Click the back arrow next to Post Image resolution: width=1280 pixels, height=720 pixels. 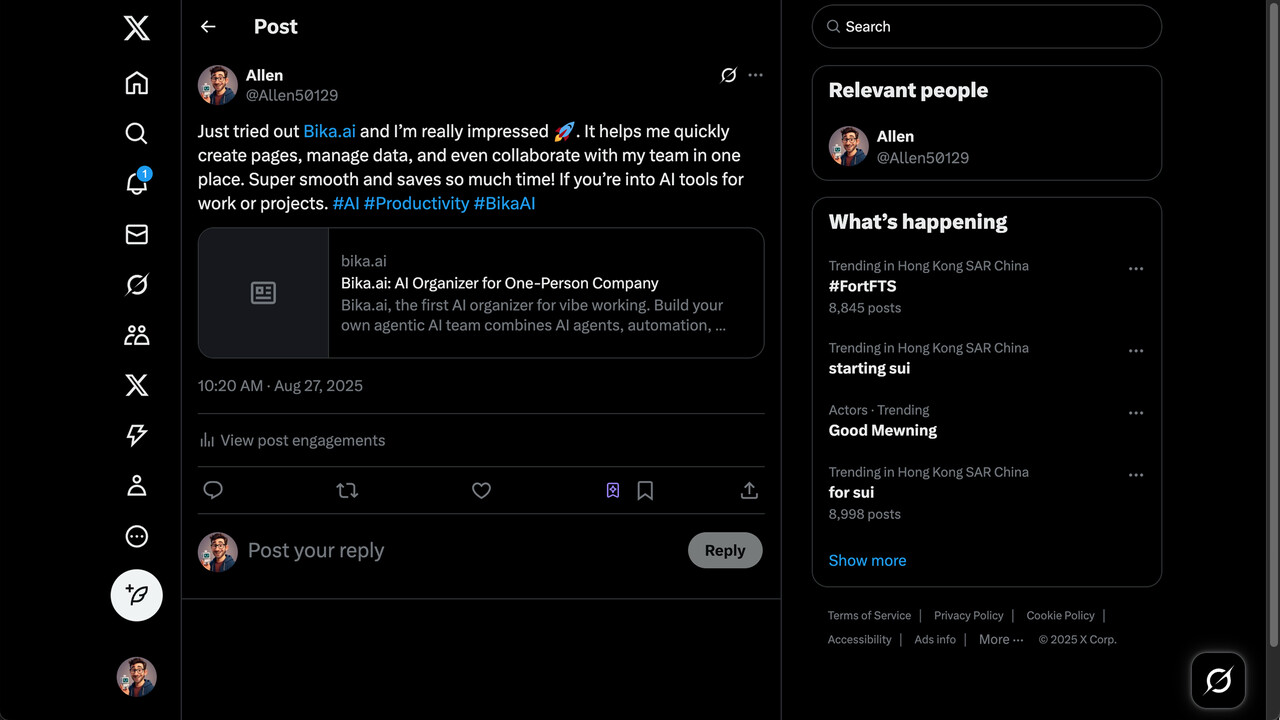coord(208,27)
